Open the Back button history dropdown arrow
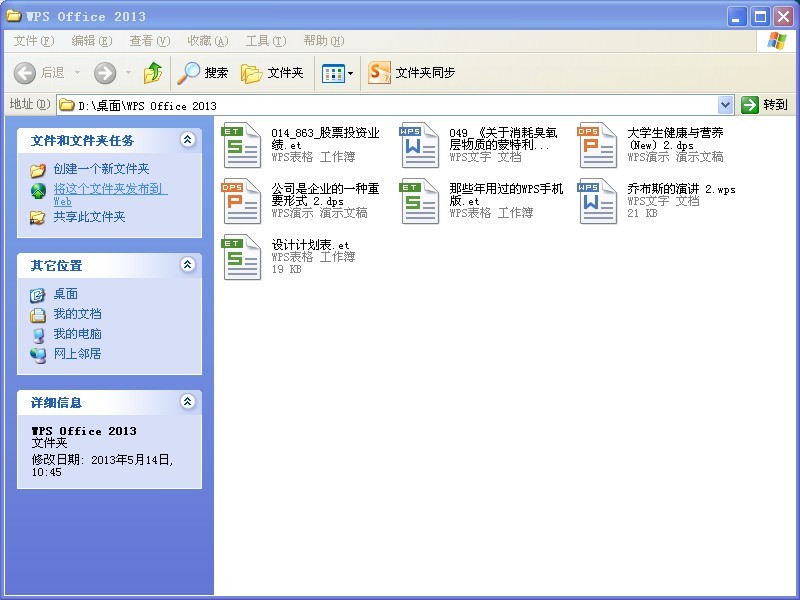 (78, 73)
